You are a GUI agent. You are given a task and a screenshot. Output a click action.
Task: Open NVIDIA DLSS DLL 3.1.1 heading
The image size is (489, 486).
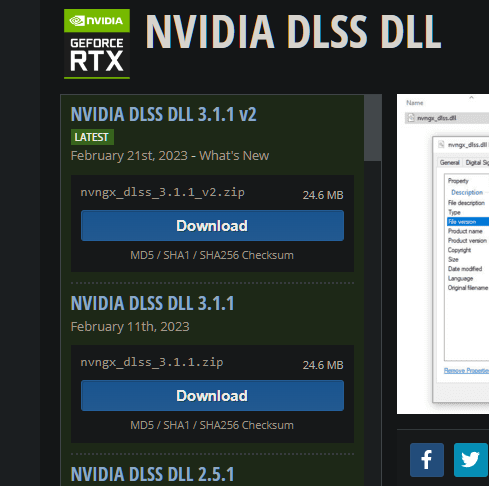coord(152,303)
